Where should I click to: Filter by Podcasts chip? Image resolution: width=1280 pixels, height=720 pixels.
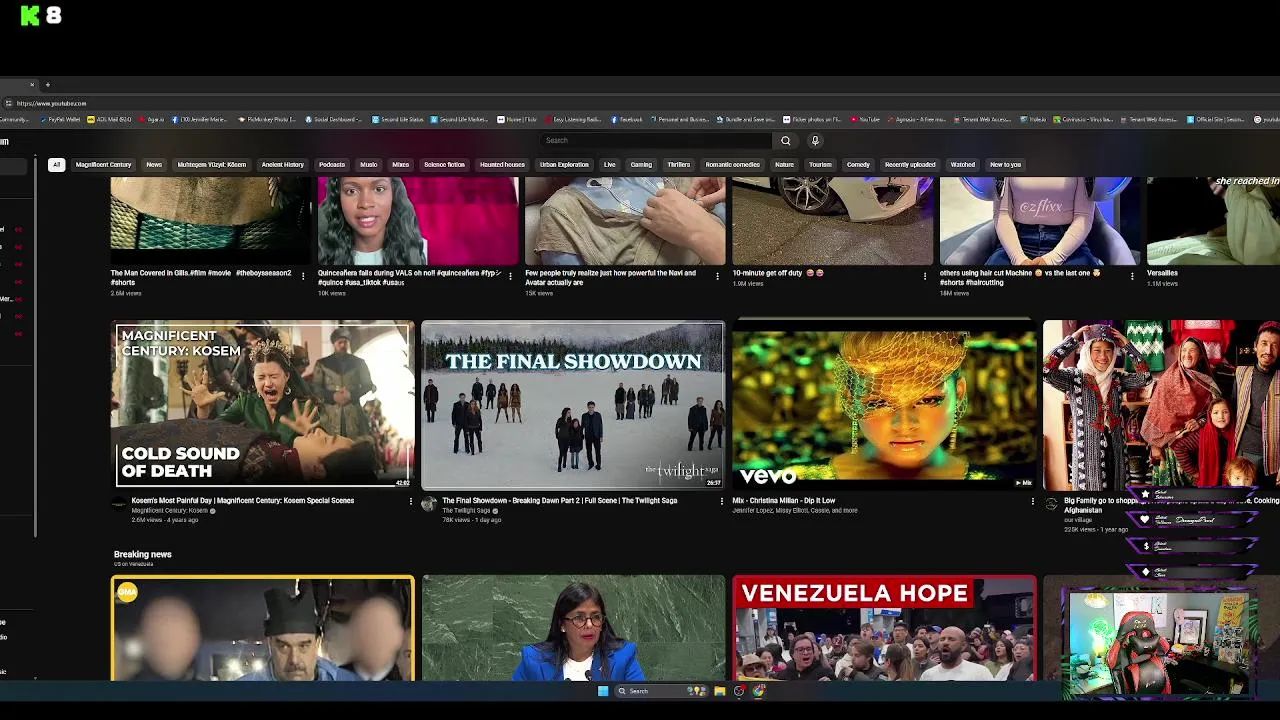[x=332, y=165]
